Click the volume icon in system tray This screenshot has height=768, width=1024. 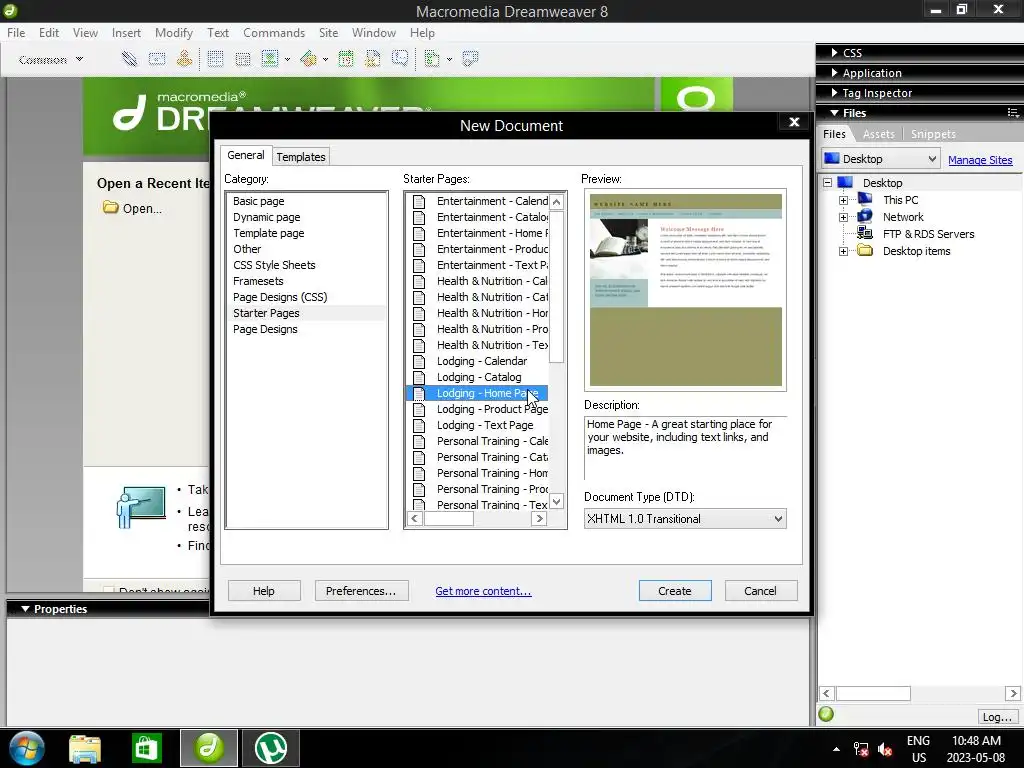tap(886, 749)
